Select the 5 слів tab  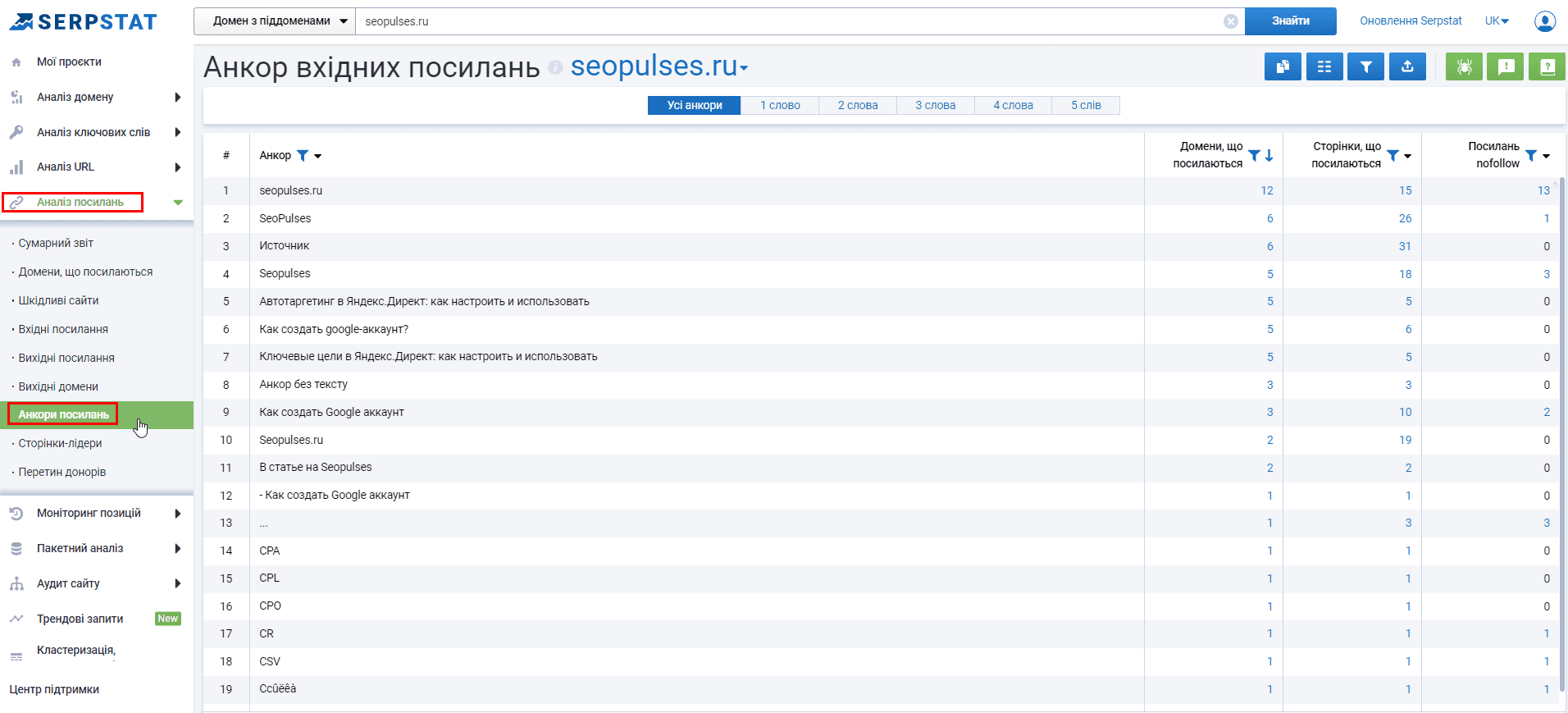pos(1085,105)
